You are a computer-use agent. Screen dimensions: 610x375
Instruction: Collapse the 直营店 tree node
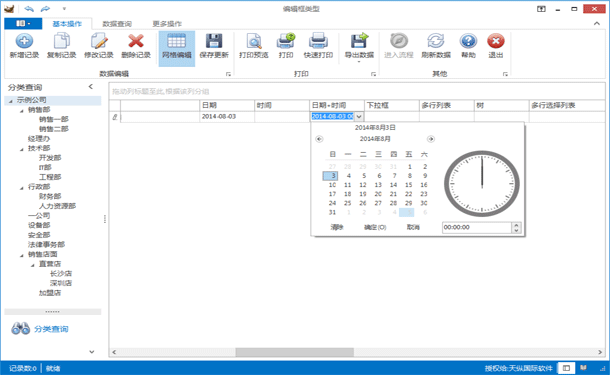pyautogui.click(x=33, y=265)
